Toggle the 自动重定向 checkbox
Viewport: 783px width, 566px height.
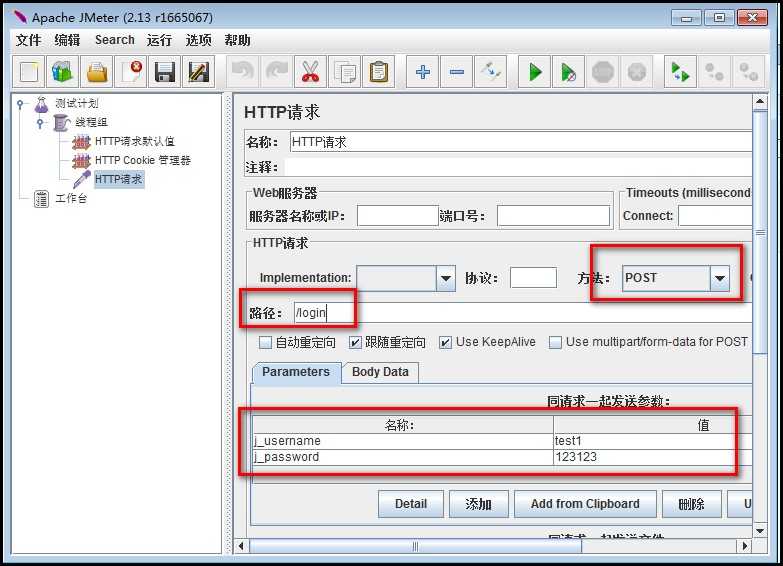pos(265,342)
